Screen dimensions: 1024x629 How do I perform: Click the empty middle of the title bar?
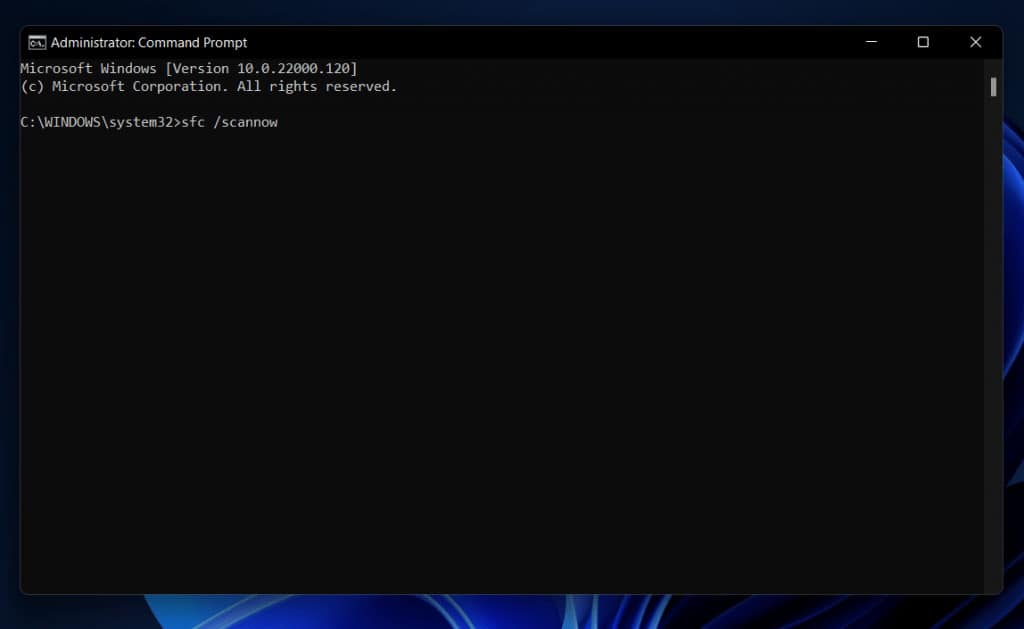coord(550,42)
